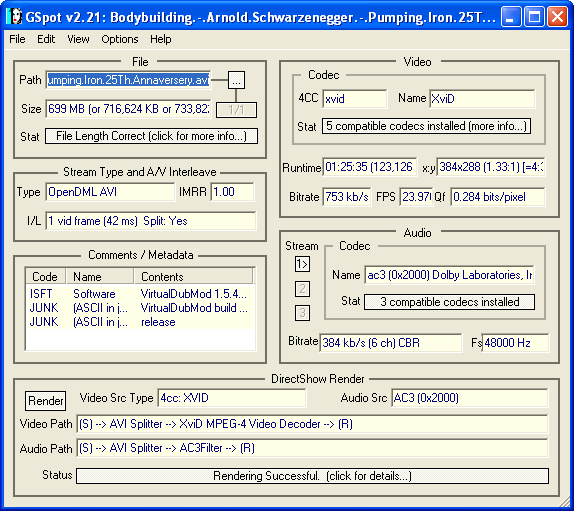Select audio stream 1 button
The width and height of the screenshot is (574, 511).
(302, 264)
